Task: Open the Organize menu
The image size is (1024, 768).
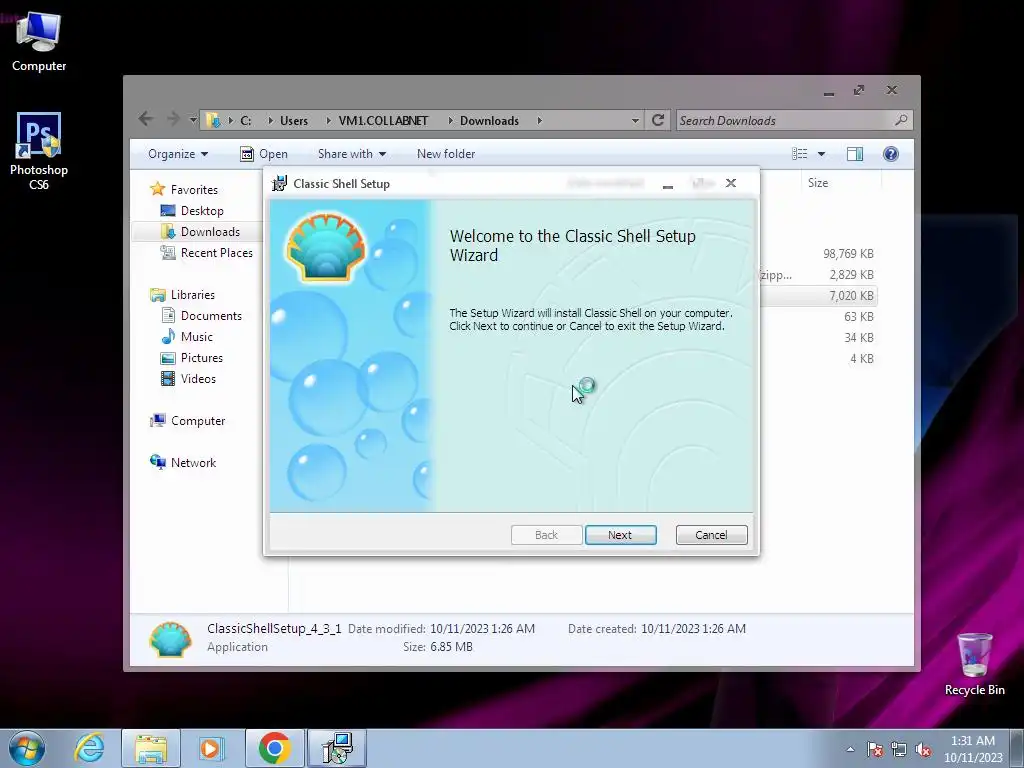Action: [178, 154]
